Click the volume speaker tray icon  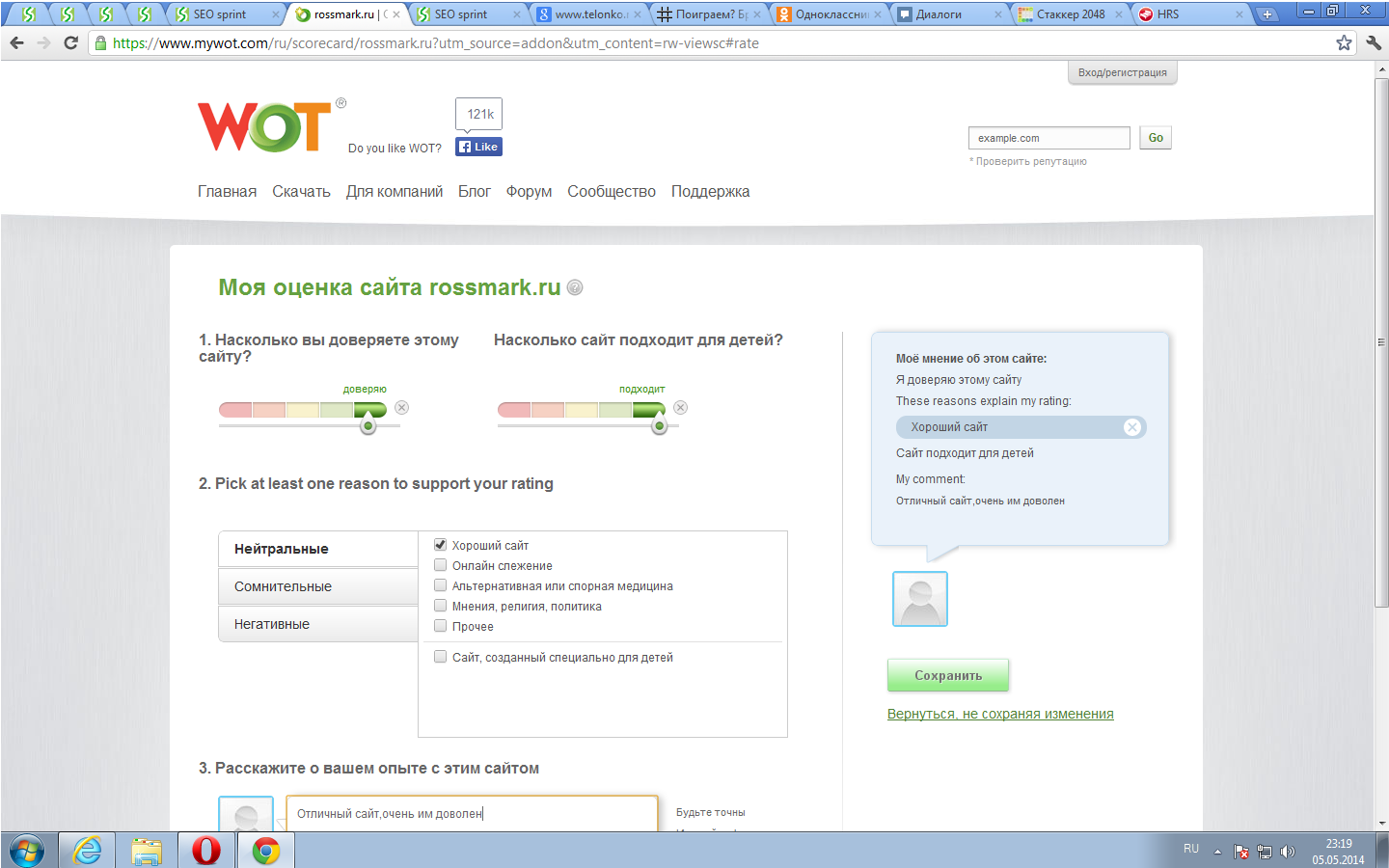tap(1288, 852)
